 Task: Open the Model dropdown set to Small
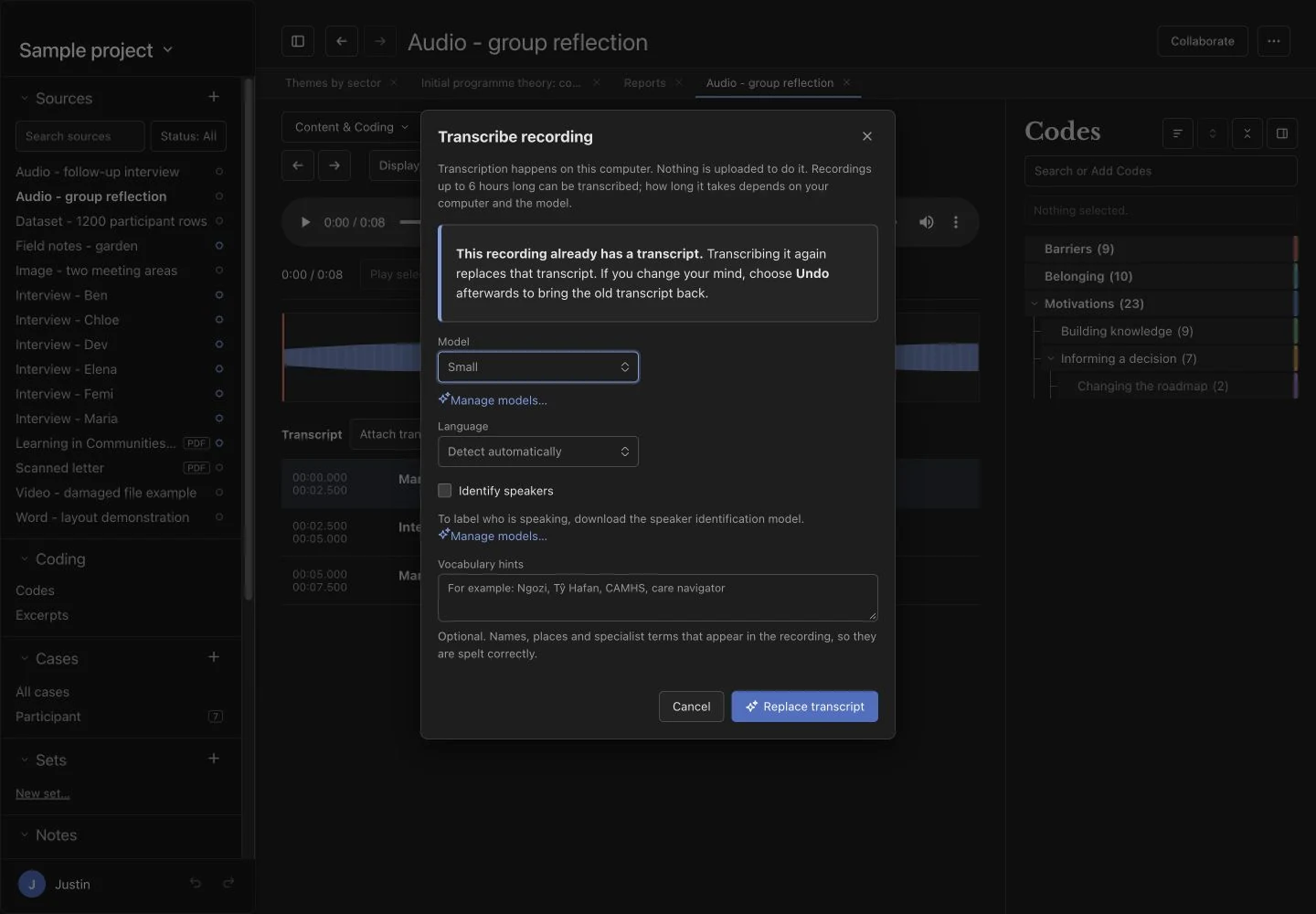click(x=538, y=367)
